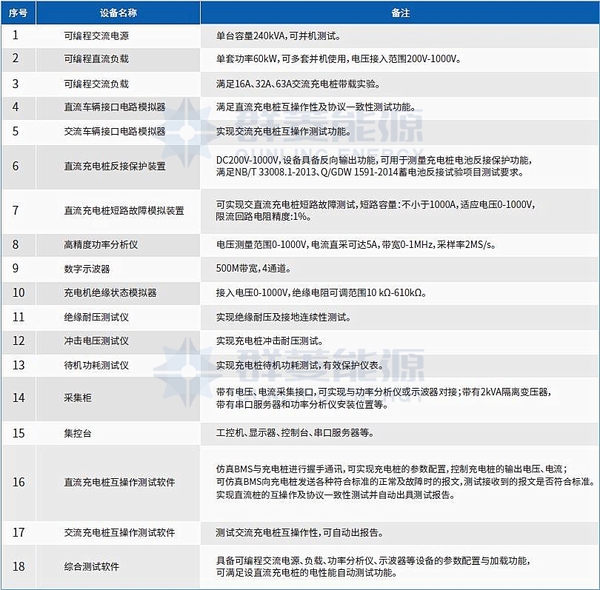Click the 数字示波器 cell
600x590 pixels.
click(x=87, y=269)
